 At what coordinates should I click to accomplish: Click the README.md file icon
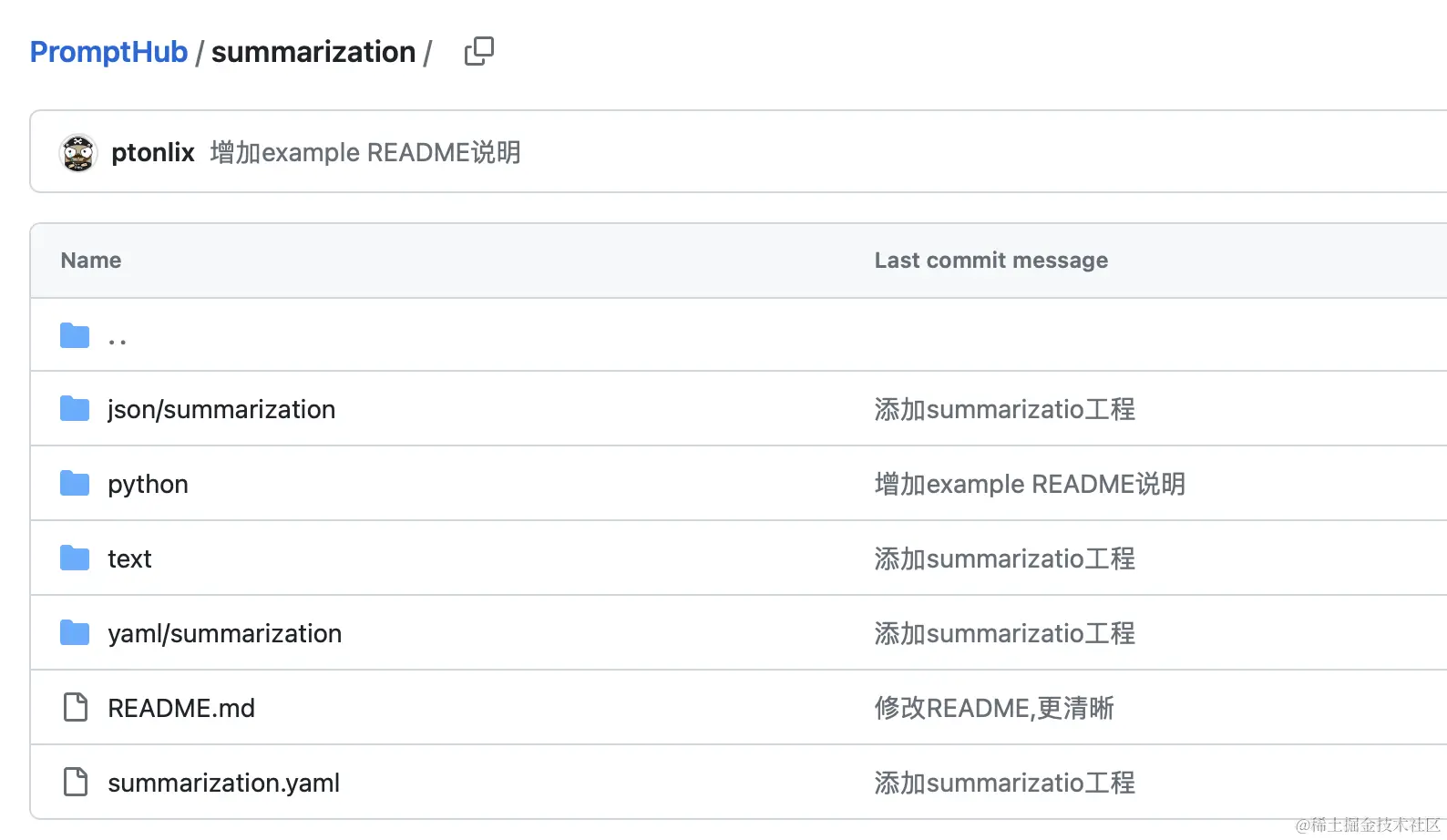point(76,707)
